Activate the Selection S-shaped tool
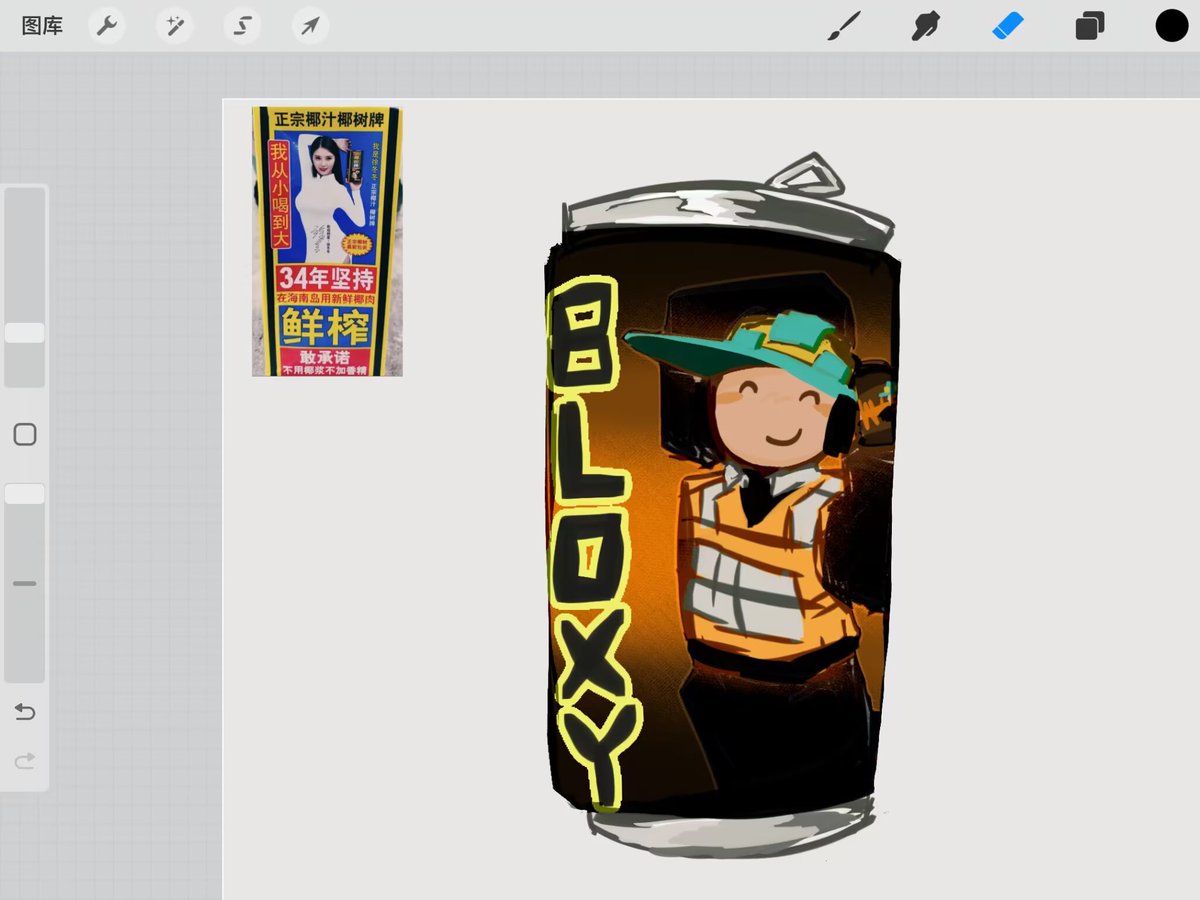Screen dimensions: 1200x900 point(242,26)
